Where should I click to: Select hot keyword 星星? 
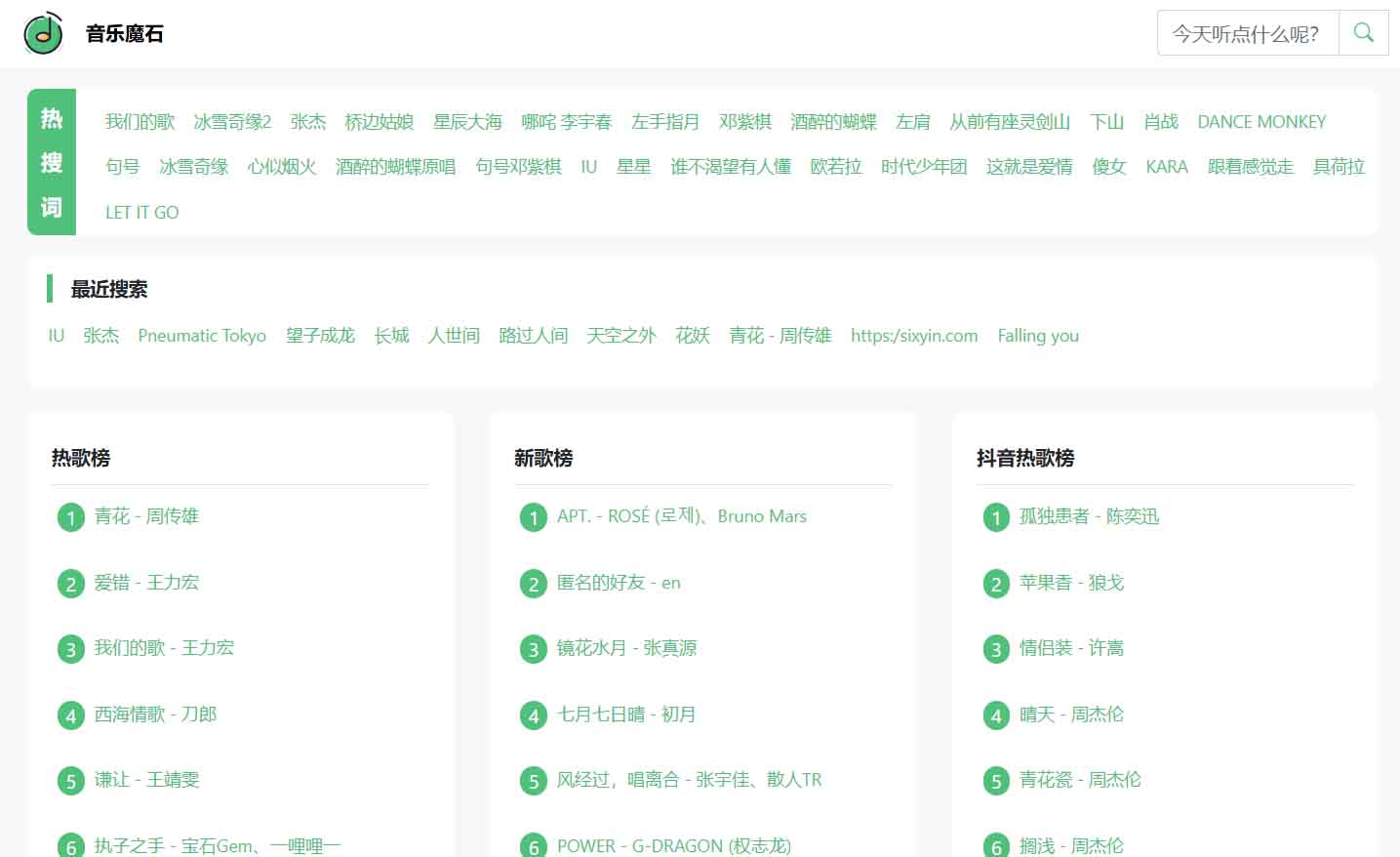pos(633,167)
